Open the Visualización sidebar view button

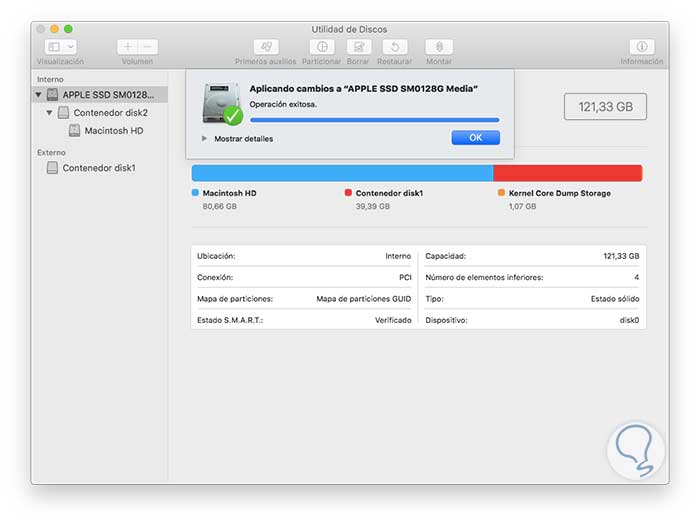[54, 46]
